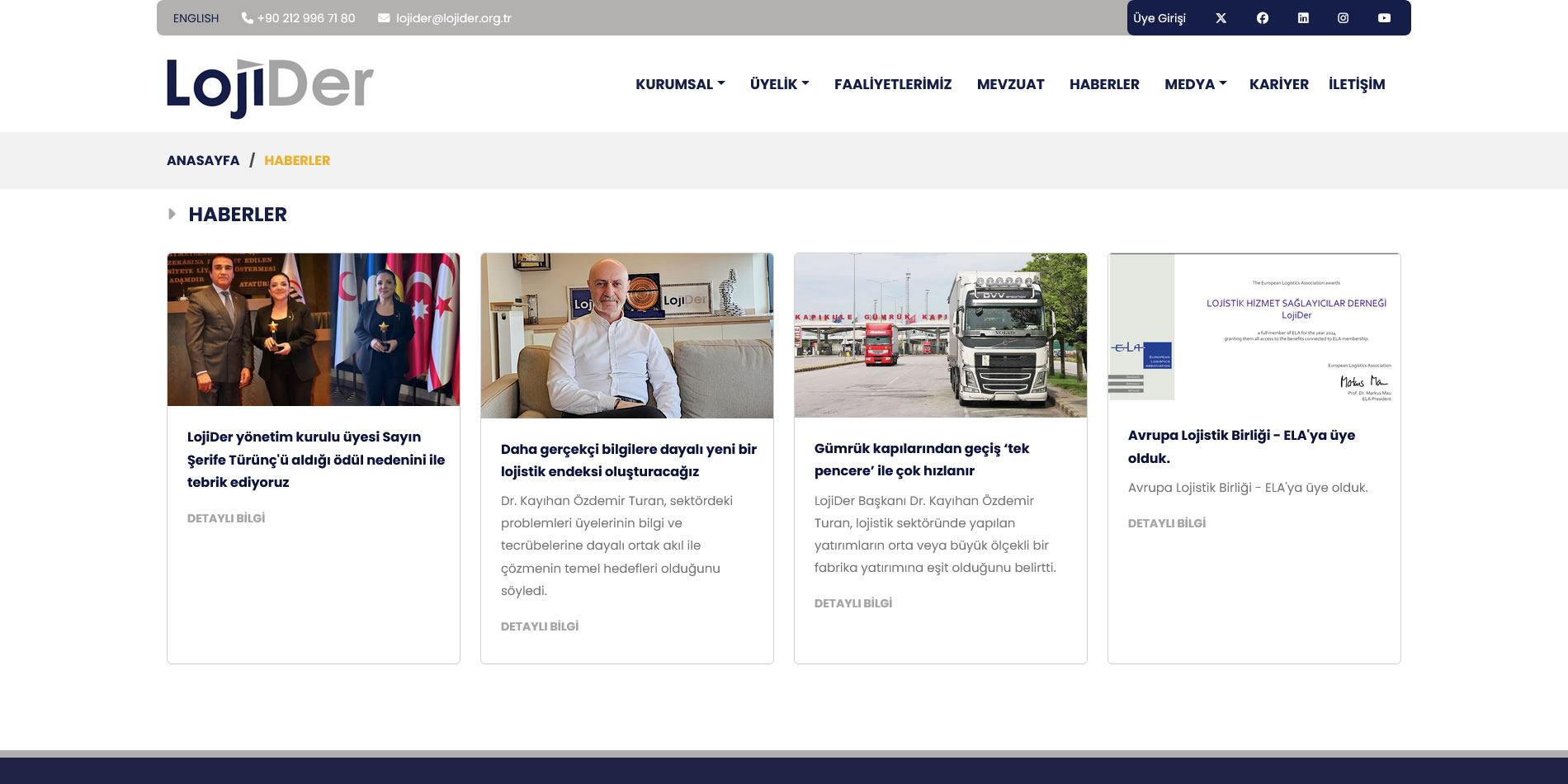
Task: Expand the MEDYA dropdown menu
Action: 1195,84
